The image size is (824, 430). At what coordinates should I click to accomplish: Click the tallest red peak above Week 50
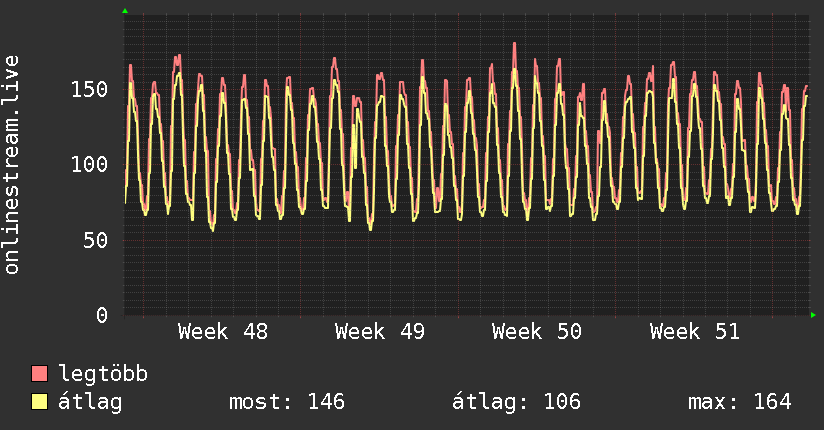click(514, 45)
